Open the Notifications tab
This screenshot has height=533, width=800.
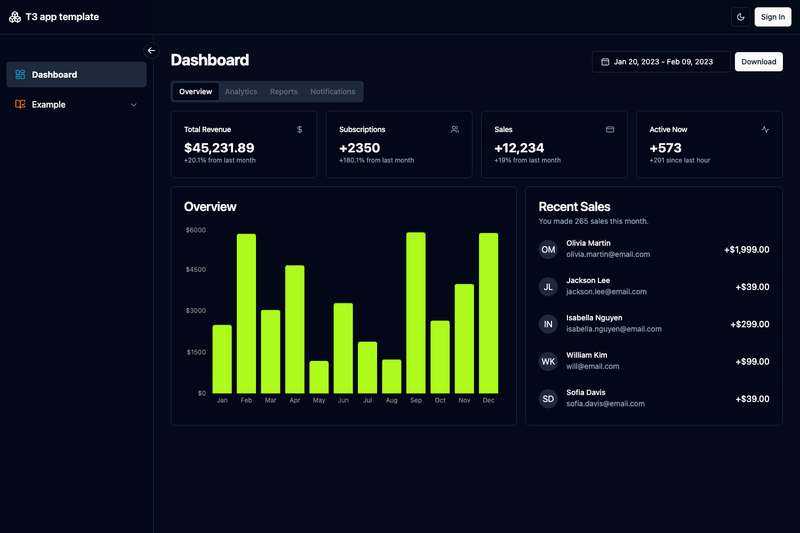pos(333,92)
